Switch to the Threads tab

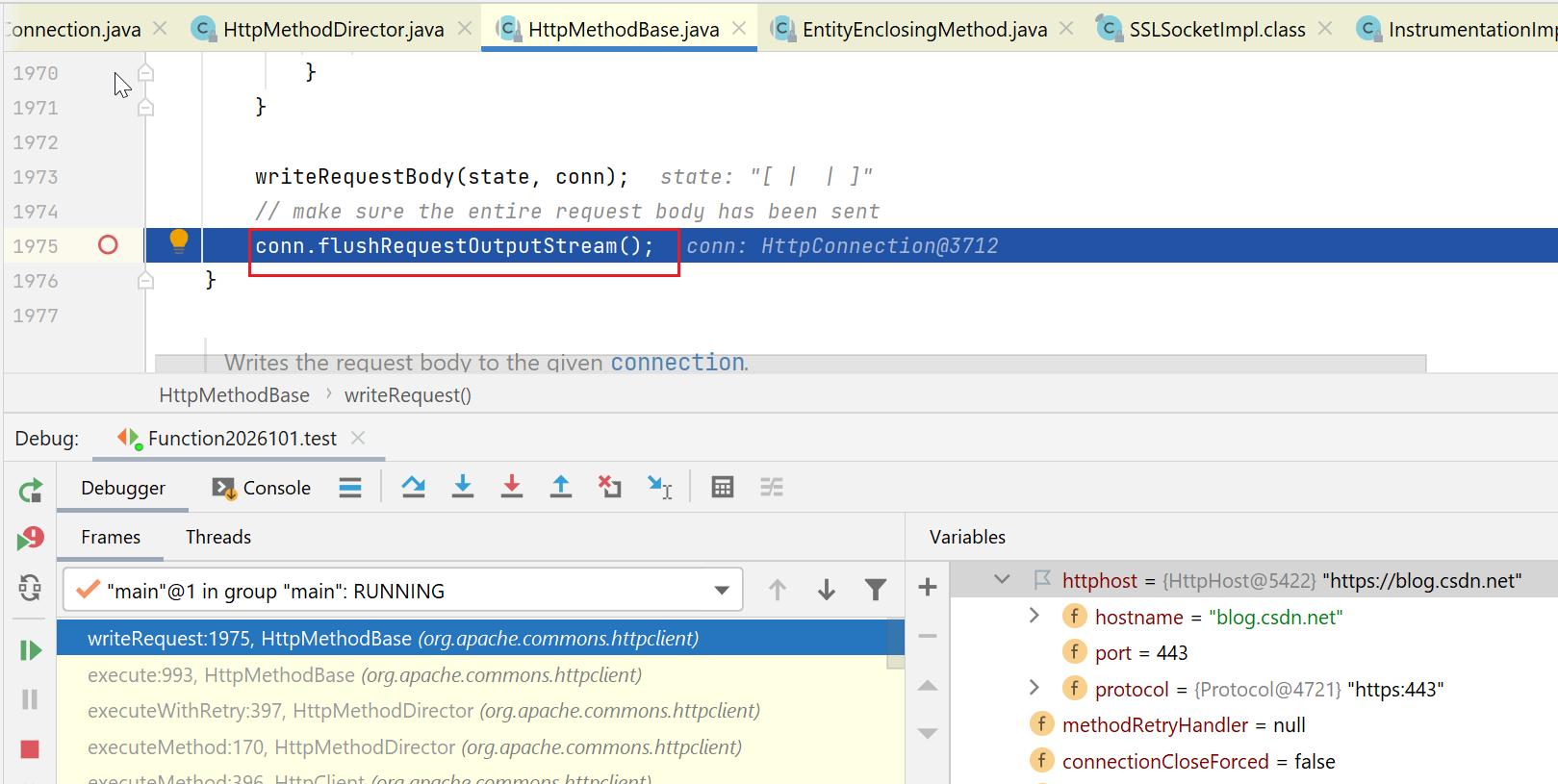[x=218, y=537]
